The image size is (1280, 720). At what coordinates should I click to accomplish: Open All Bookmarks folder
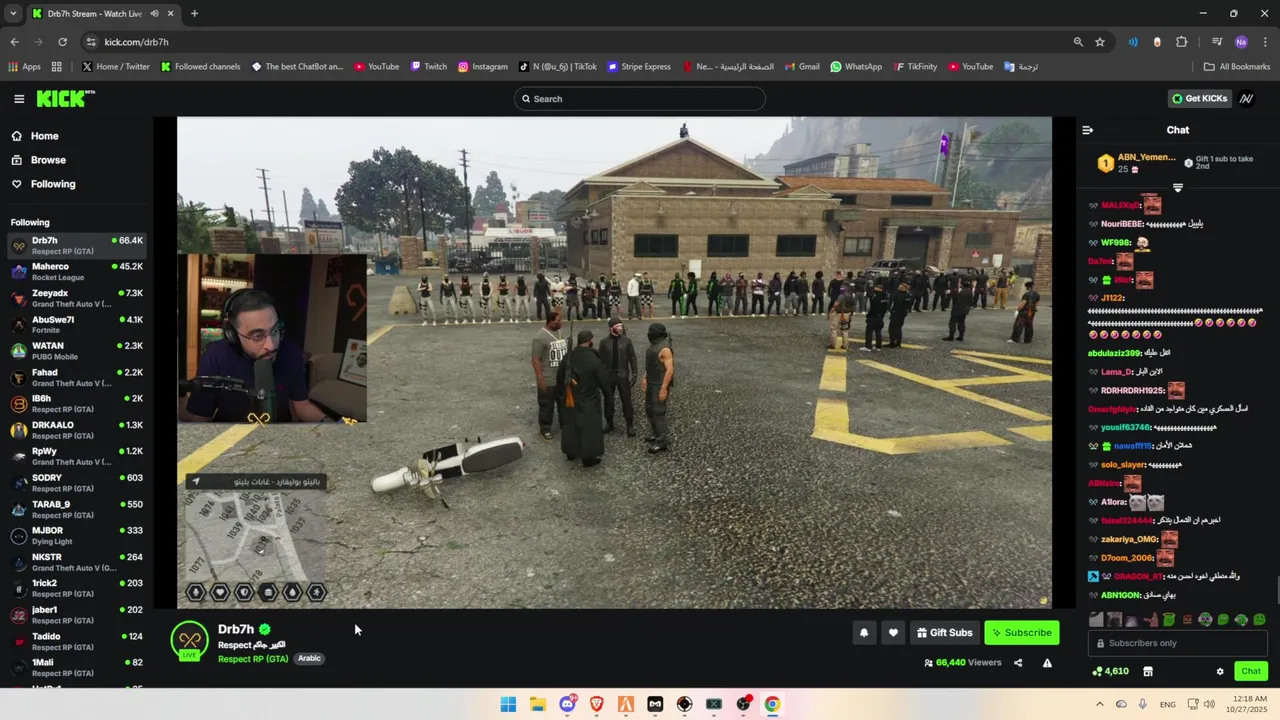[x=1237, y=67]
